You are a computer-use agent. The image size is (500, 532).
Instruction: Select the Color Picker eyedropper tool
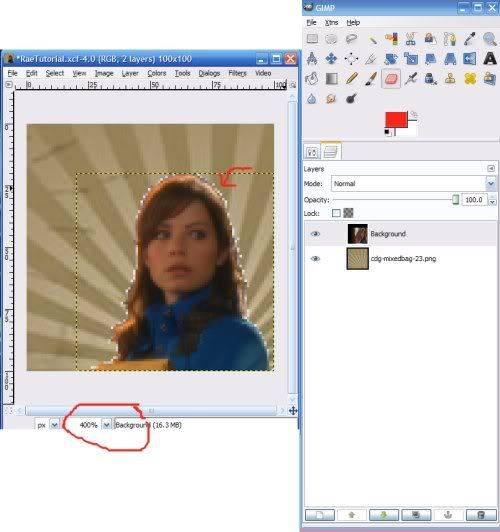click(469, 39)
